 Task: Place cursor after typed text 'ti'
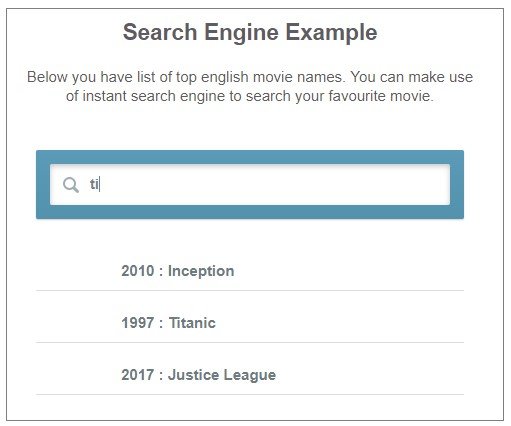(x=100, y=184)
